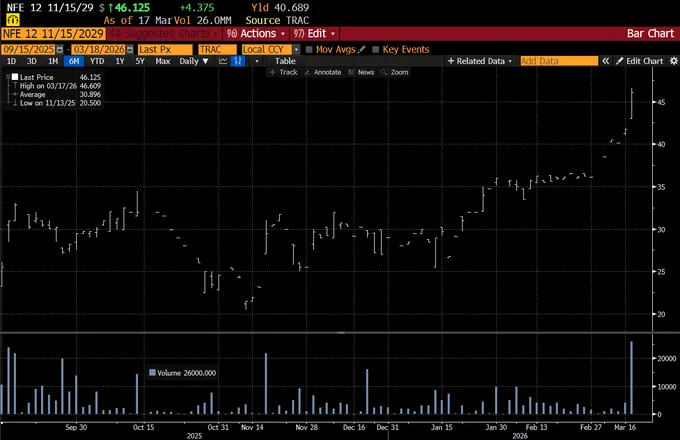Viewport: 680px width, 440px height.
Task: Click the Vol 26.0MM header value
Action: click(x=203, y=20)
